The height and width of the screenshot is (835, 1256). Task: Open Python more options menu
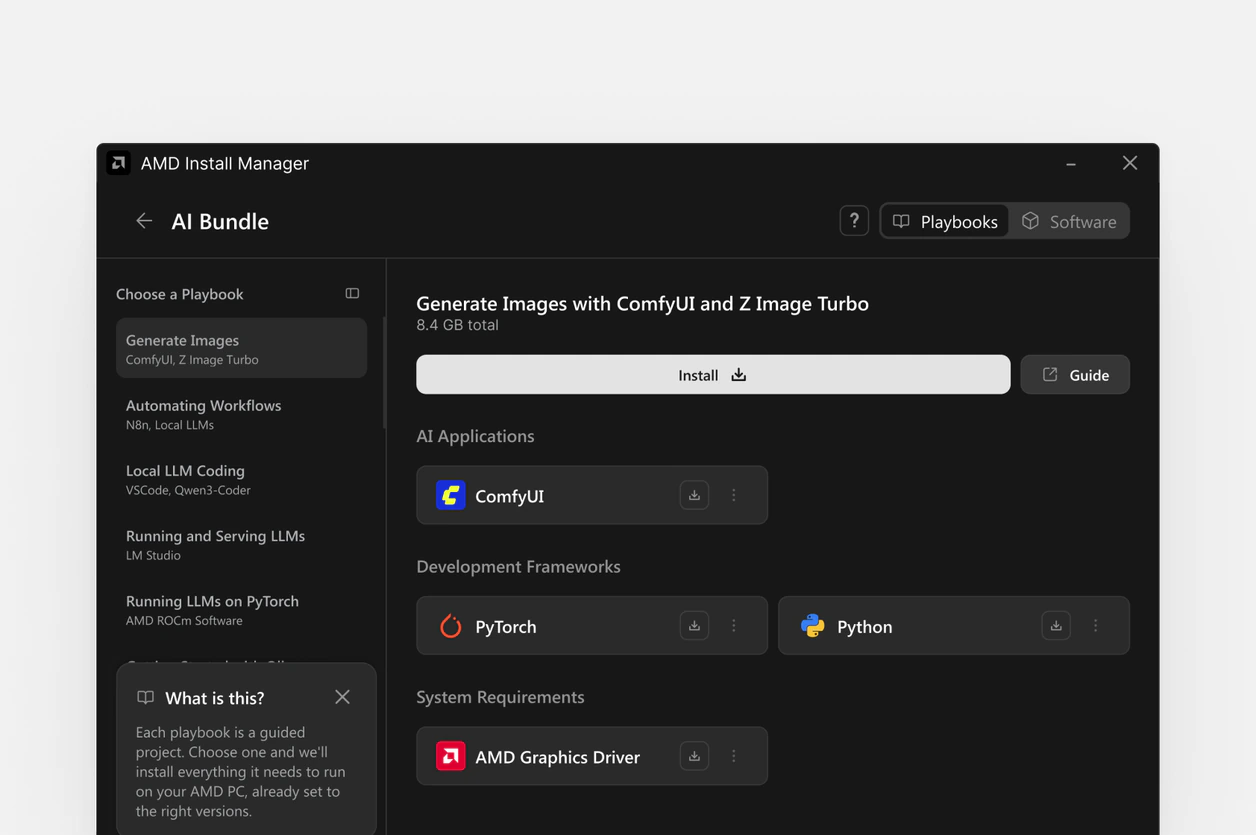point(1096,626)
